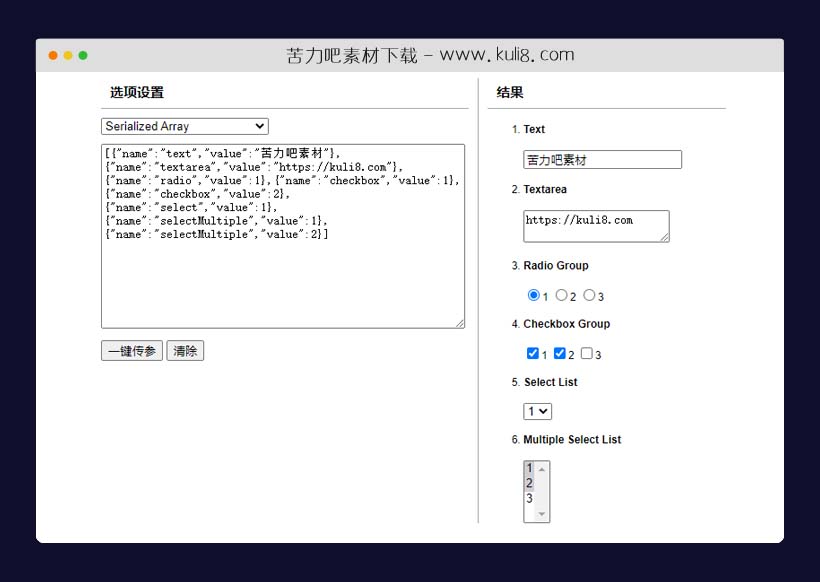This screenshot has width=820, height=582.
Task: Choose radio button option 3
Action: point(589,295)
